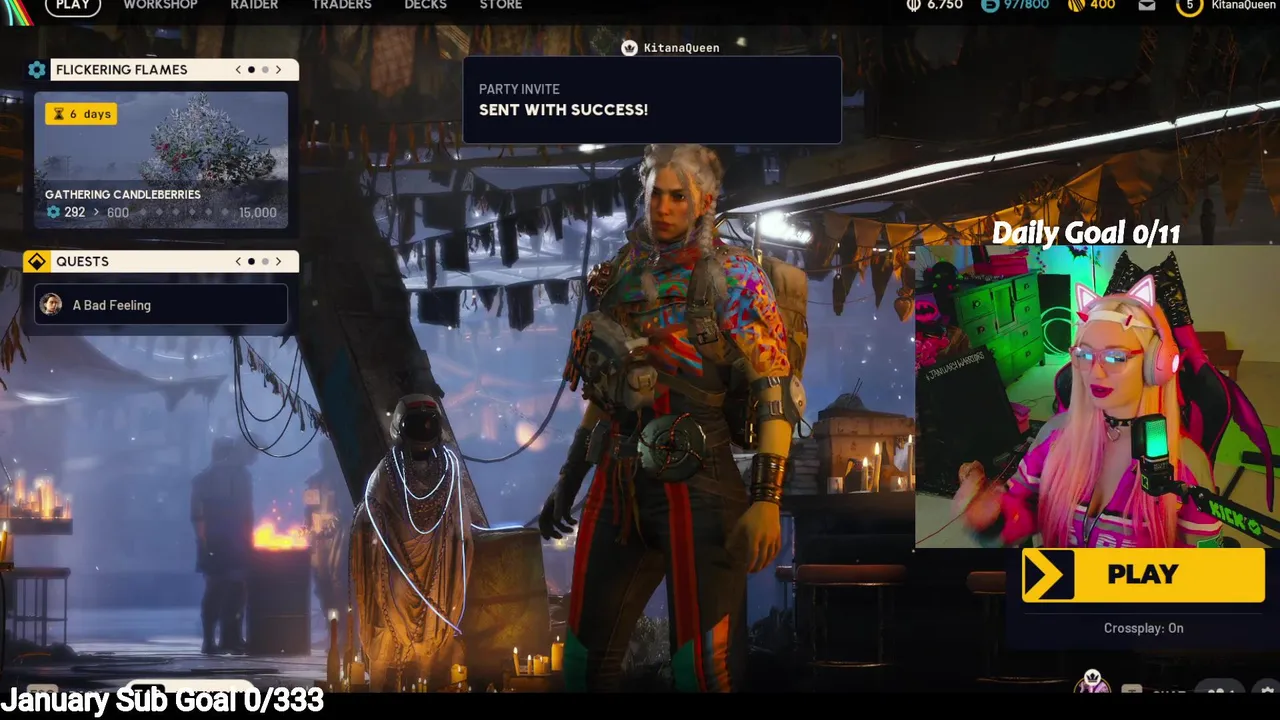Open the A Bad Feeling quest
Image resolution: width=1280 pixels, height=720 pixels.
(x=161, y=305)
